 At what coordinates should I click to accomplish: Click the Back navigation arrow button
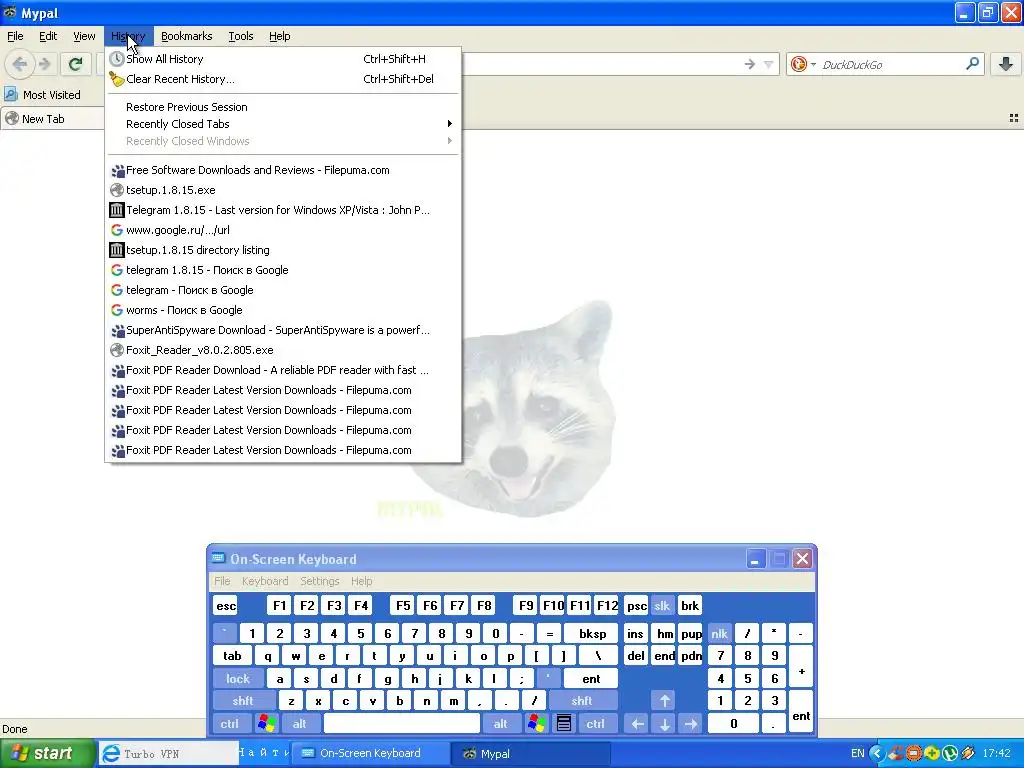click(x=20, y=64)
